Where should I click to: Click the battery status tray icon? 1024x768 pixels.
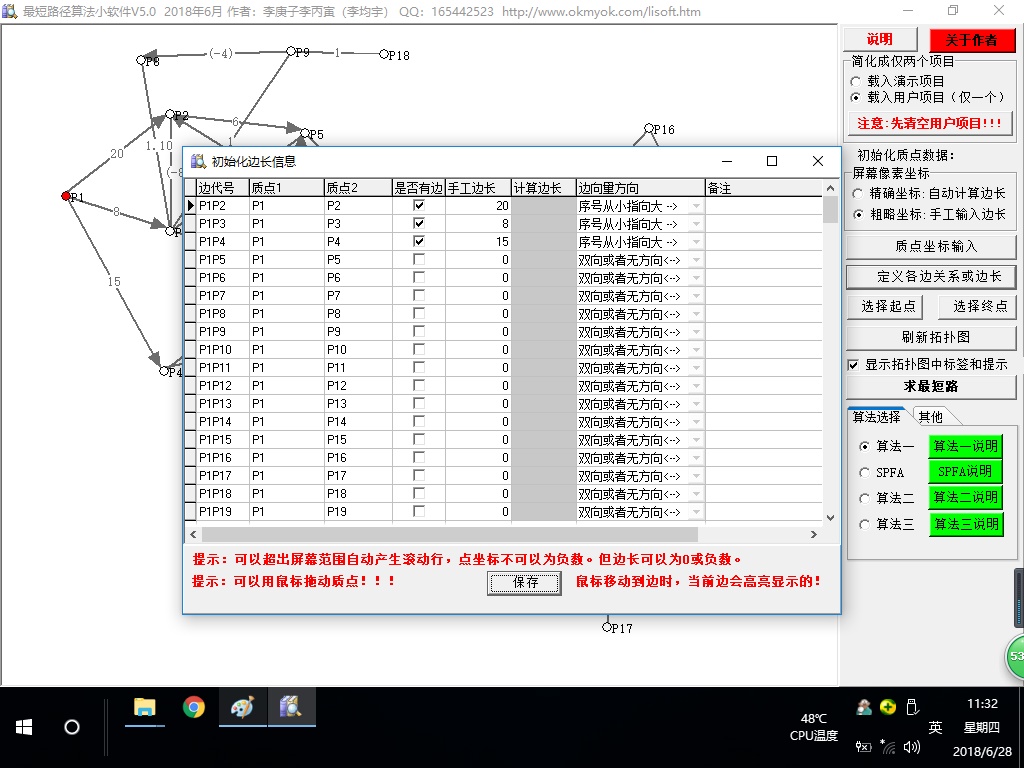click(x=863, y=746)
